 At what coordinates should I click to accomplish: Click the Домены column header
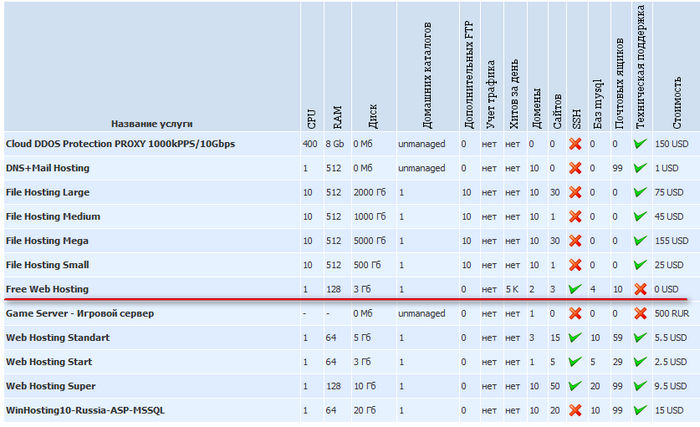(x=536, y=109)
